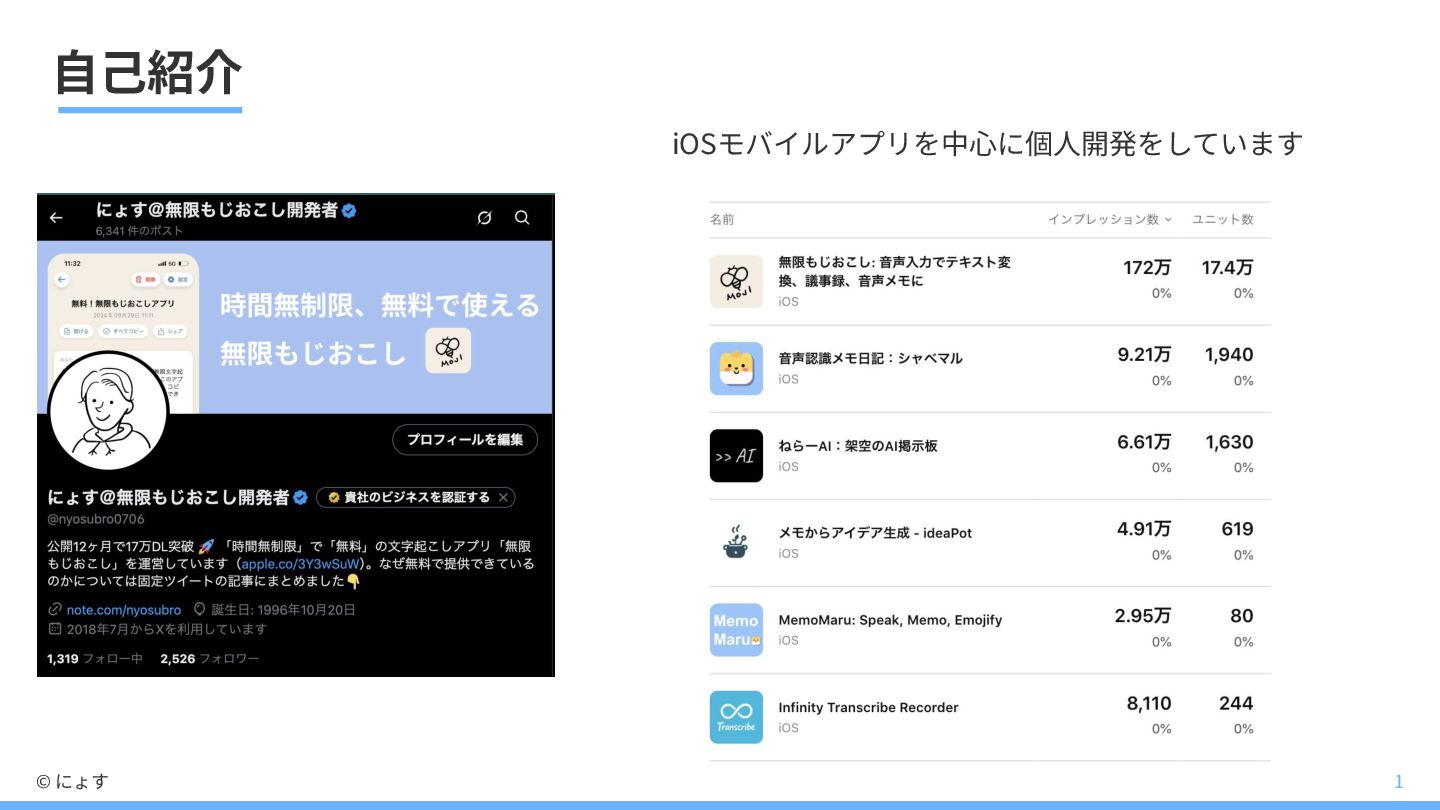This screenshot has height=810, width=1440.
Task: Dismiss the 貴社のビジネスを認証する prompt with its X
Action: coord(504,497)
